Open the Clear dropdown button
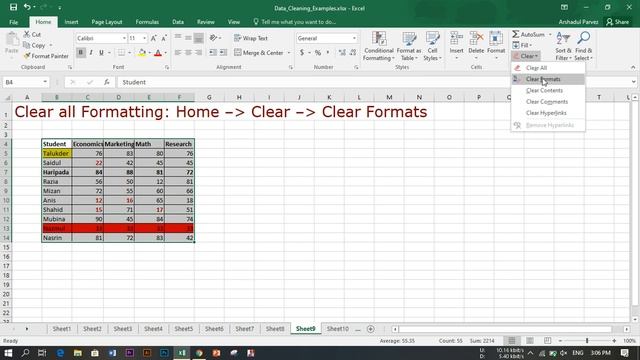This screenshot has width=640, height=360. tap(526, 56)
